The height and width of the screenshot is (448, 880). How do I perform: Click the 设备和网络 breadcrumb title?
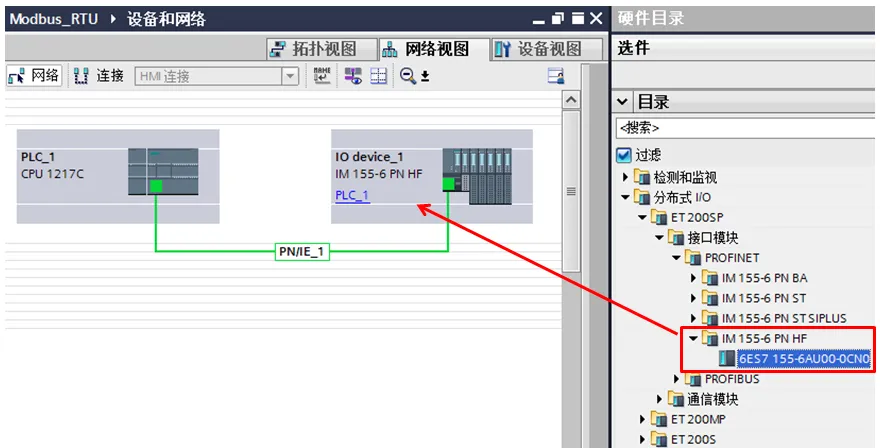tap(166, 19)
